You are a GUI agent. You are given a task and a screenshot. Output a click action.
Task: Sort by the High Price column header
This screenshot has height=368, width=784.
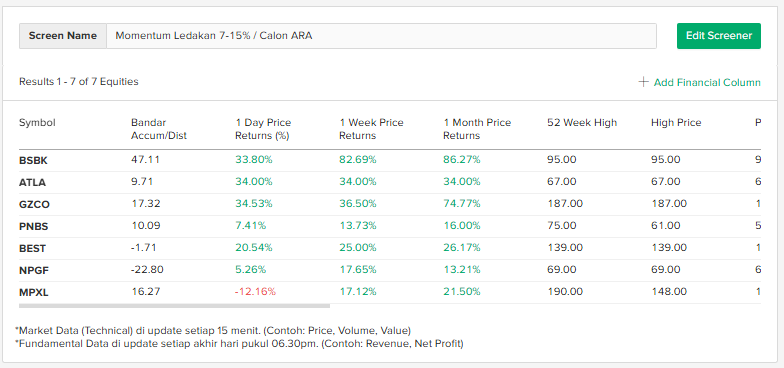676,122
